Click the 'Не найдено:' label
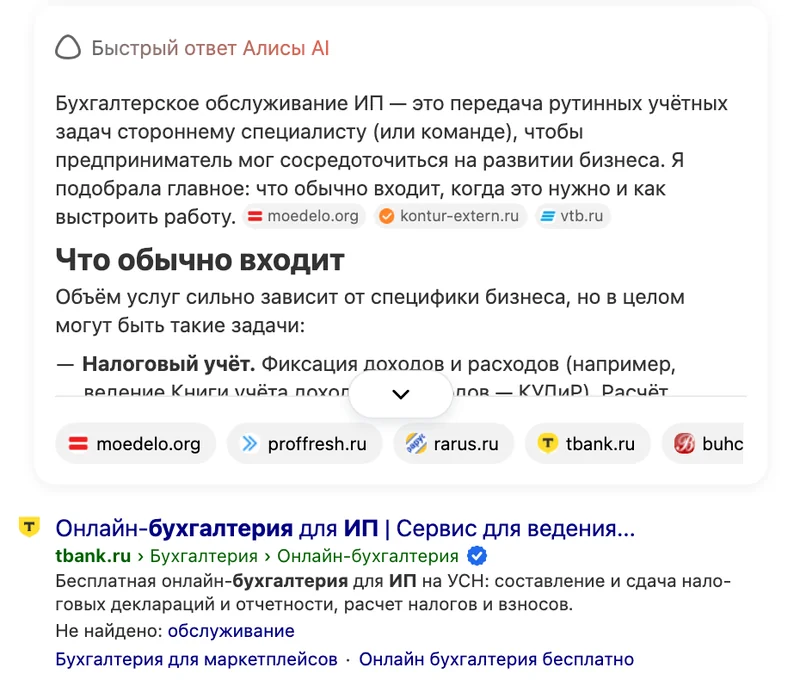The height and width of the screenshot is (680, 800). coord(109,631)
